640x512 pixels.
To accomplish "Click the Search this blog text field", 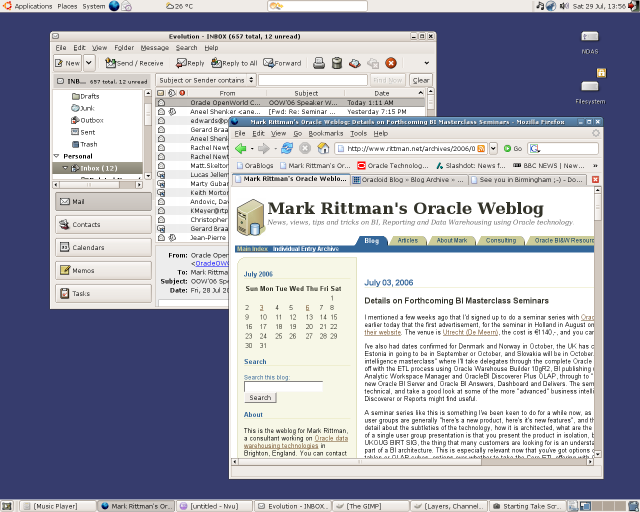I will [283, 386].
